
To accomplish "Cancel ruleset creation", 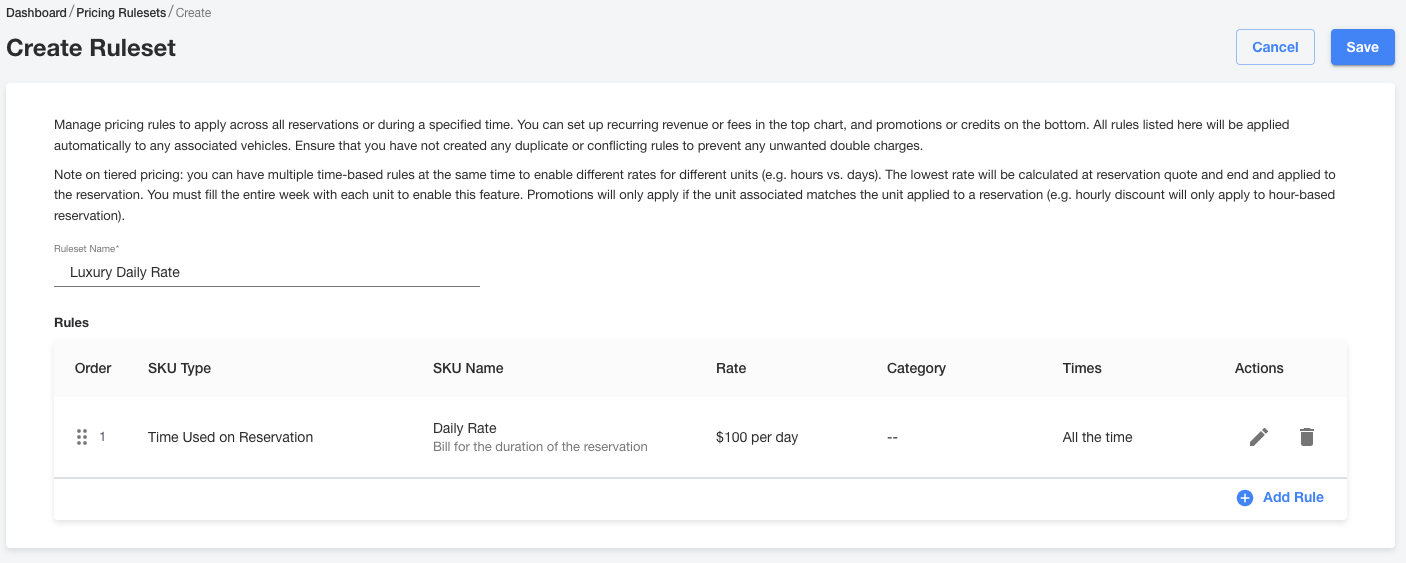I will pos(1275,47).
